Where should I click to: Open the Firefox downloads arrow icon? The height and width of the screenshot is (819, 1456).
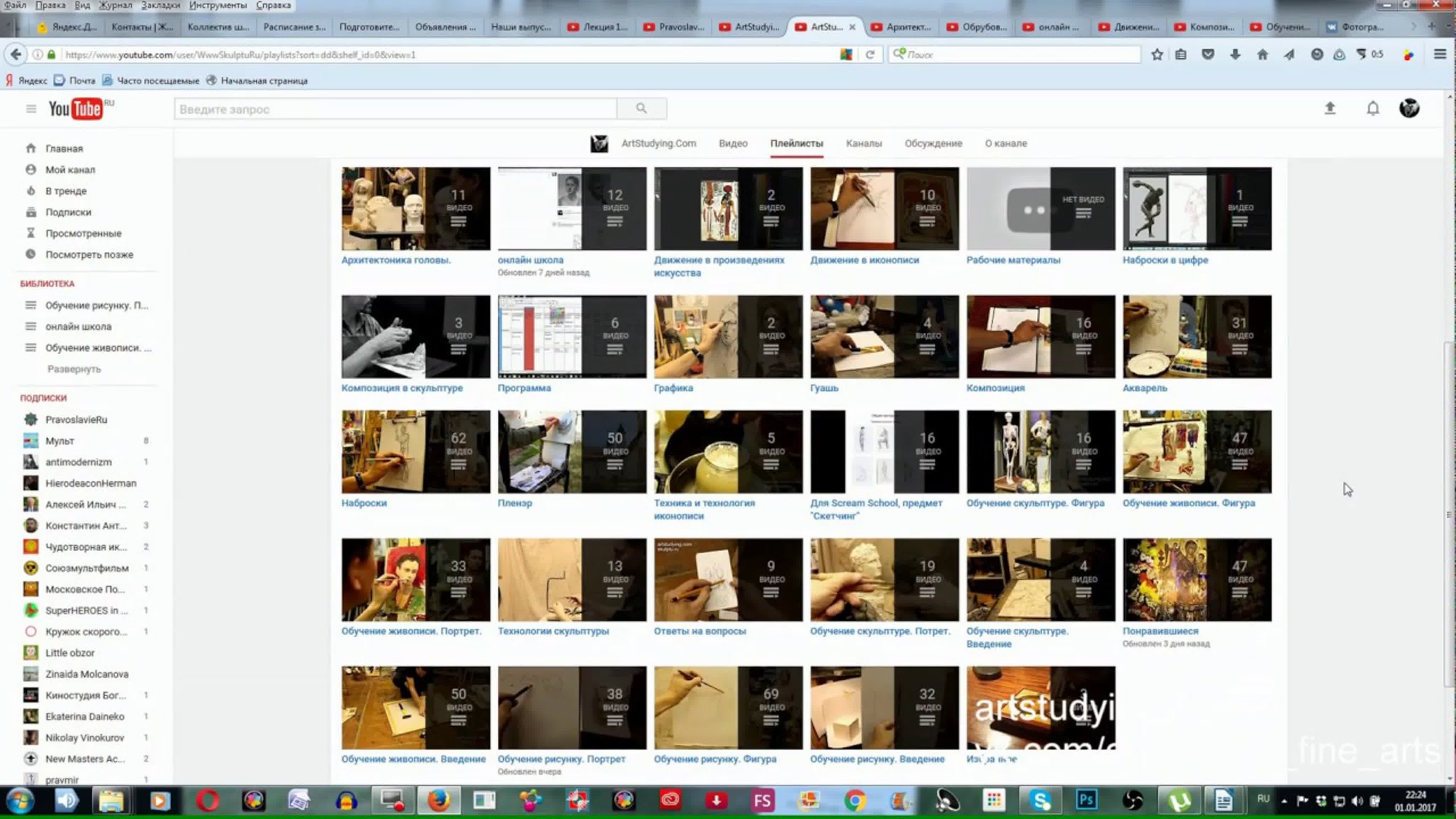(1235, 55)
